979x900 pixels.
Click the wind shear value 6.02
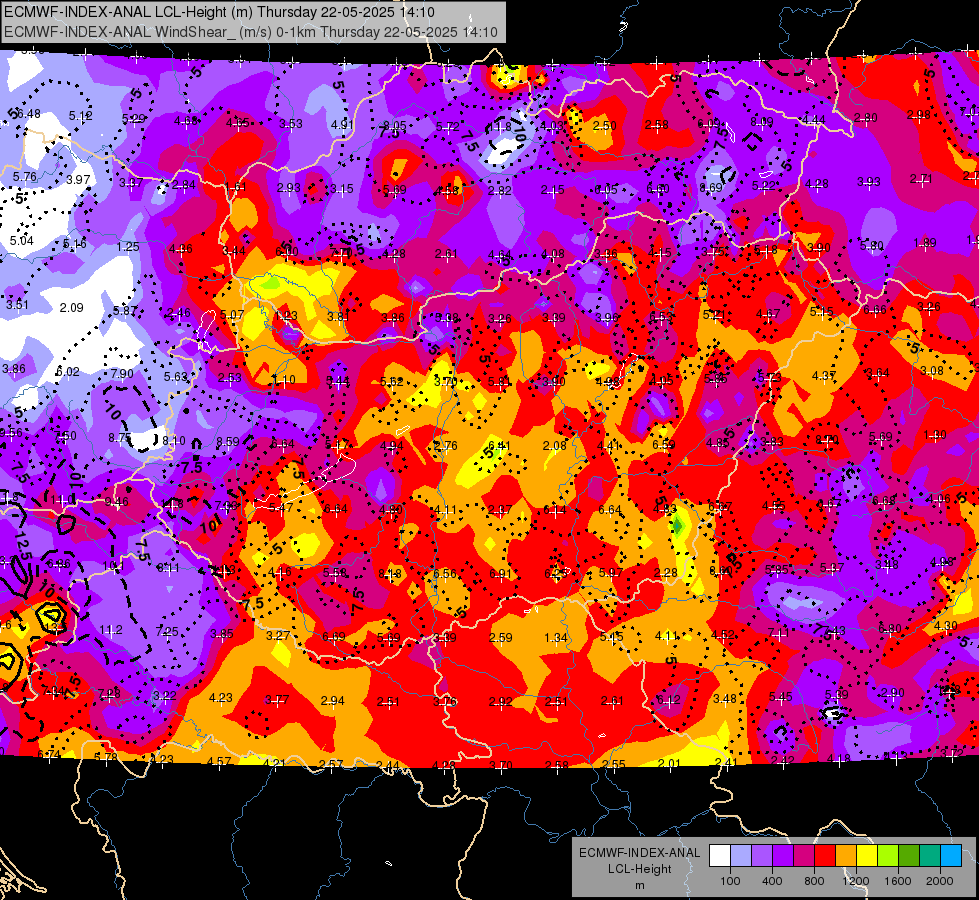tap(67, 372)
